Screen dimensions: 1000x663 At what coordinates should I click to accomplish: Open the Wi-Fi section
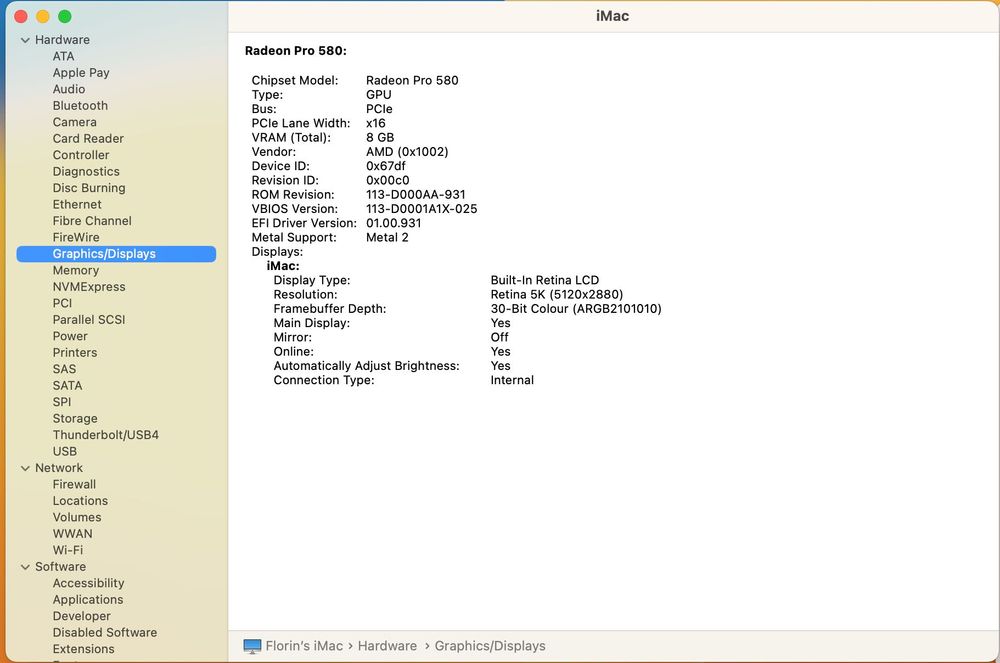[68, 550]
